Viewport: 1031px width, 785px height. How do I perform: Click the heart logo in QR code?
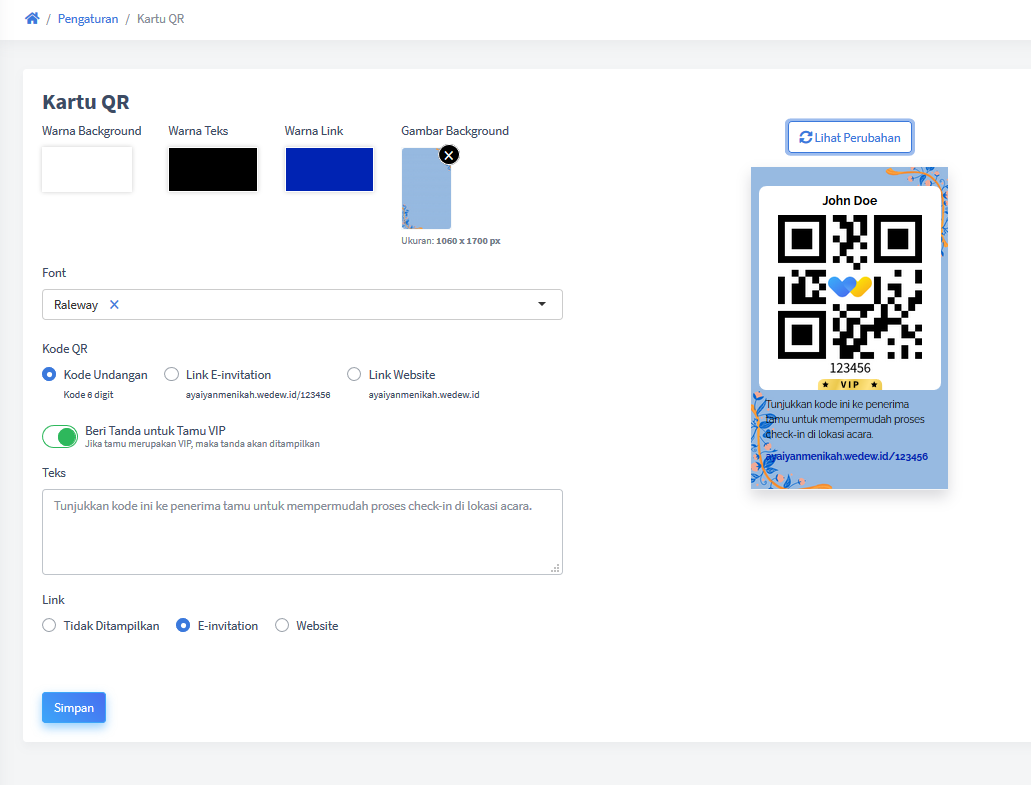pyautogui.click(x=850, y=286)
